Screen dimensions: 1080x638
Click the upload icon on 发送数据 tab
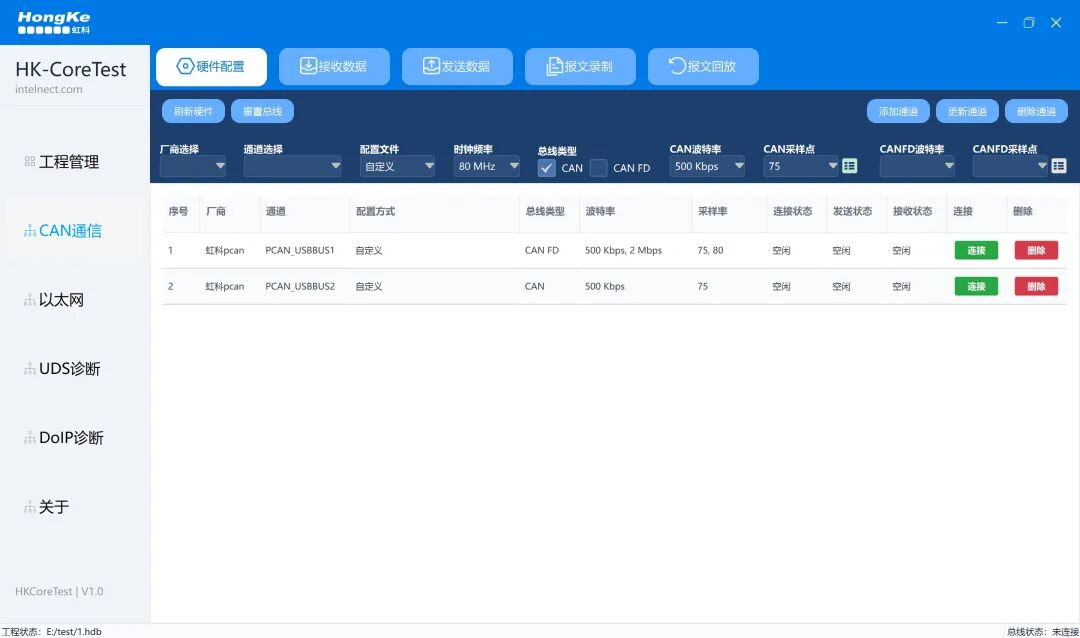[431, 65]
